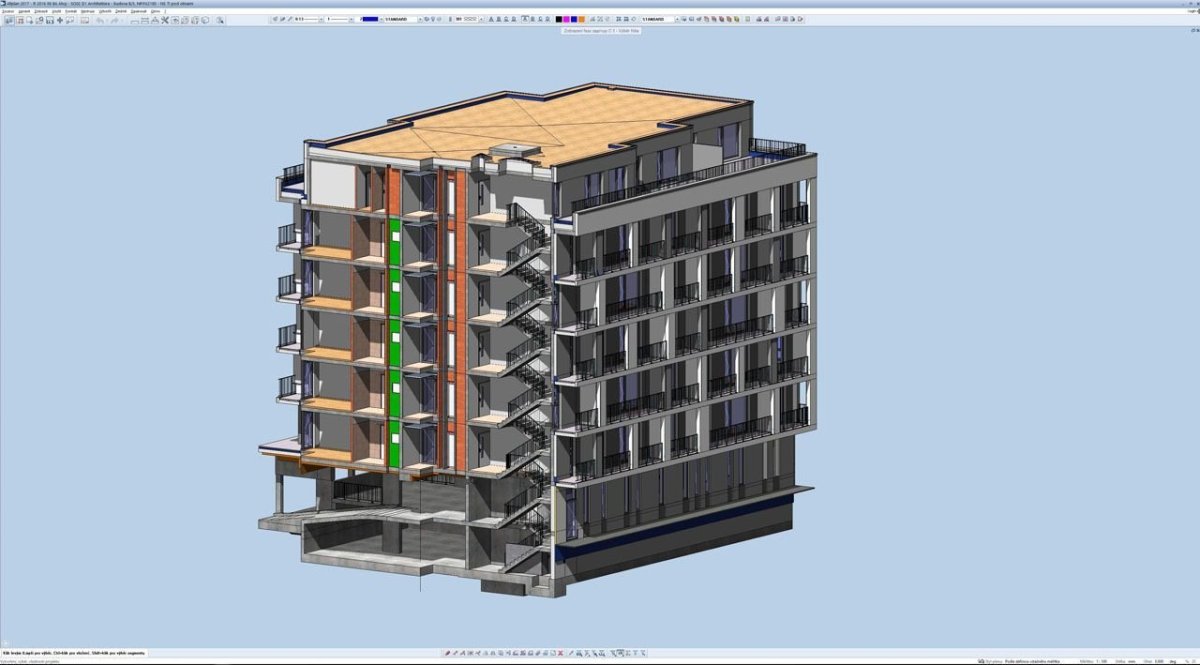Click the Redo arrow in the top toolbar

[115, 20]
